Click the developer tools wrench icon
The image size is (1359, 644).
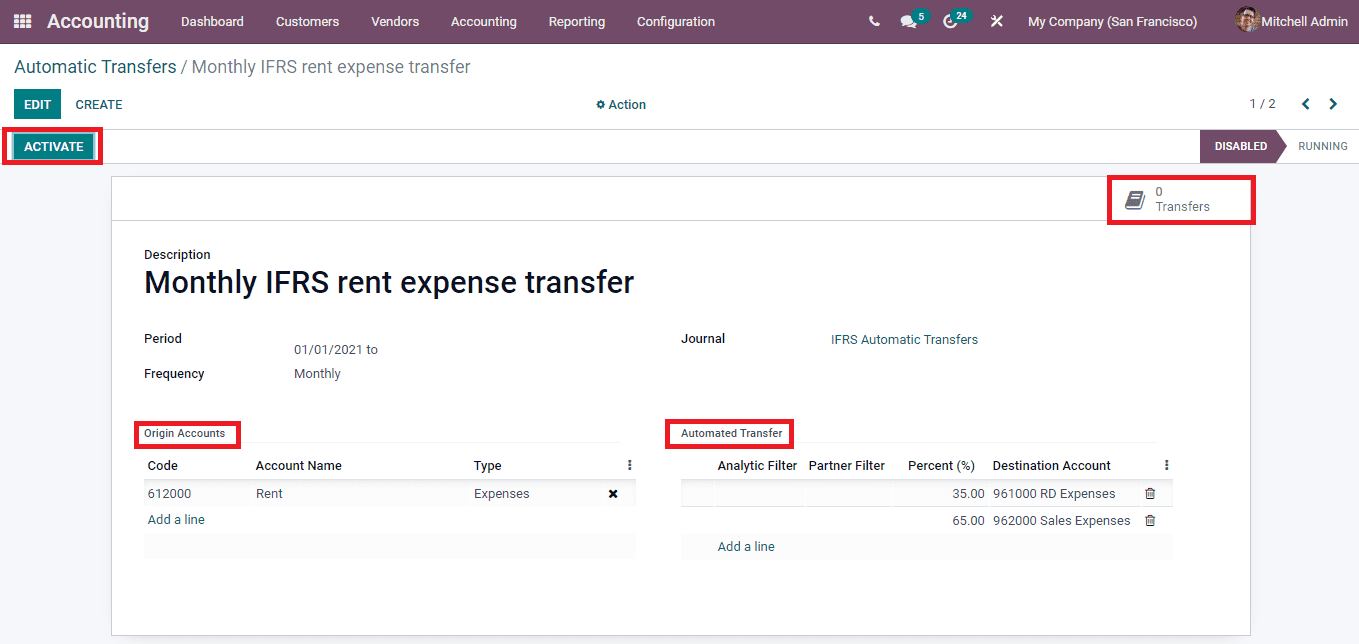(996, 20)
